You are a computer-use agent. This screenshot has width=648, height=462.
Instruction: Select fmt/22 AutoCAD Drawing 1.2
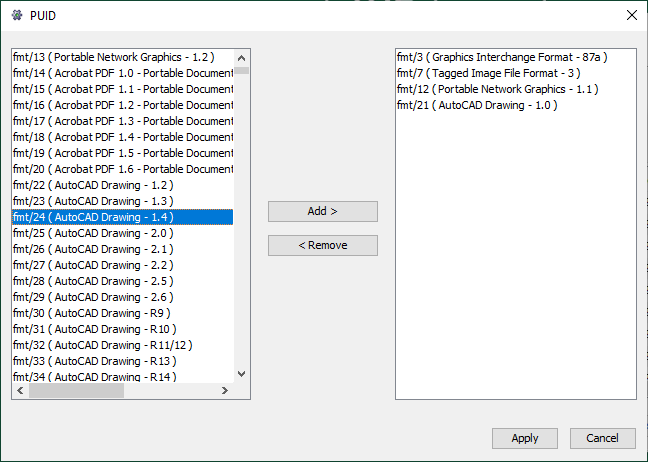pos(123,185)
